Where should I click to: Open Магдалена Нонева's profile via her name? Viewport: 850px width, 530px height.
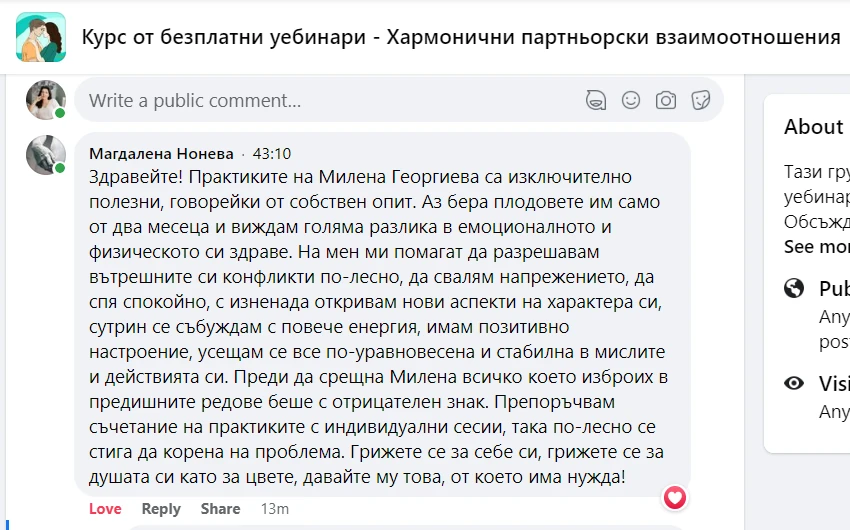coord(161,153)
